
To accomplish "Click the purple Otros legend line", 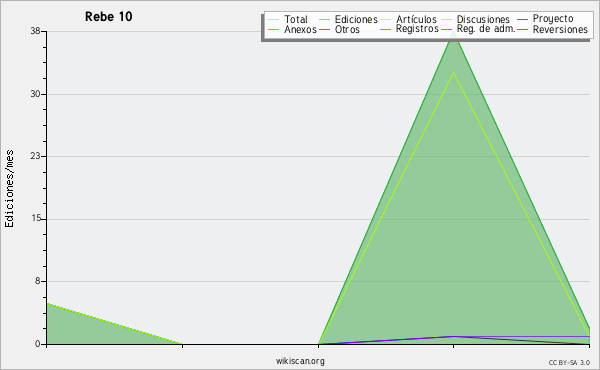I will 324,29.
